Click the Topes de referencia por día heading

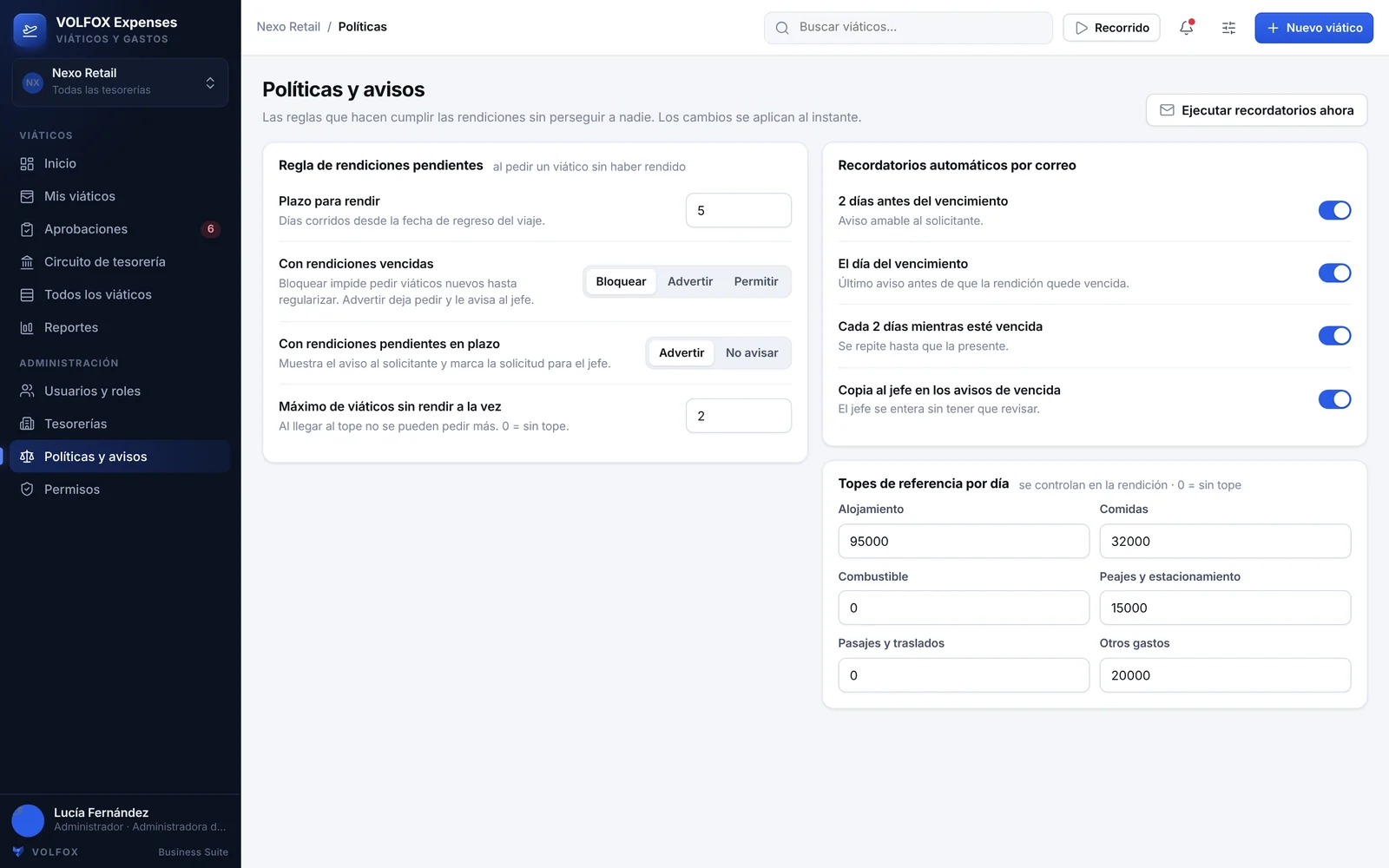point(923,483)
